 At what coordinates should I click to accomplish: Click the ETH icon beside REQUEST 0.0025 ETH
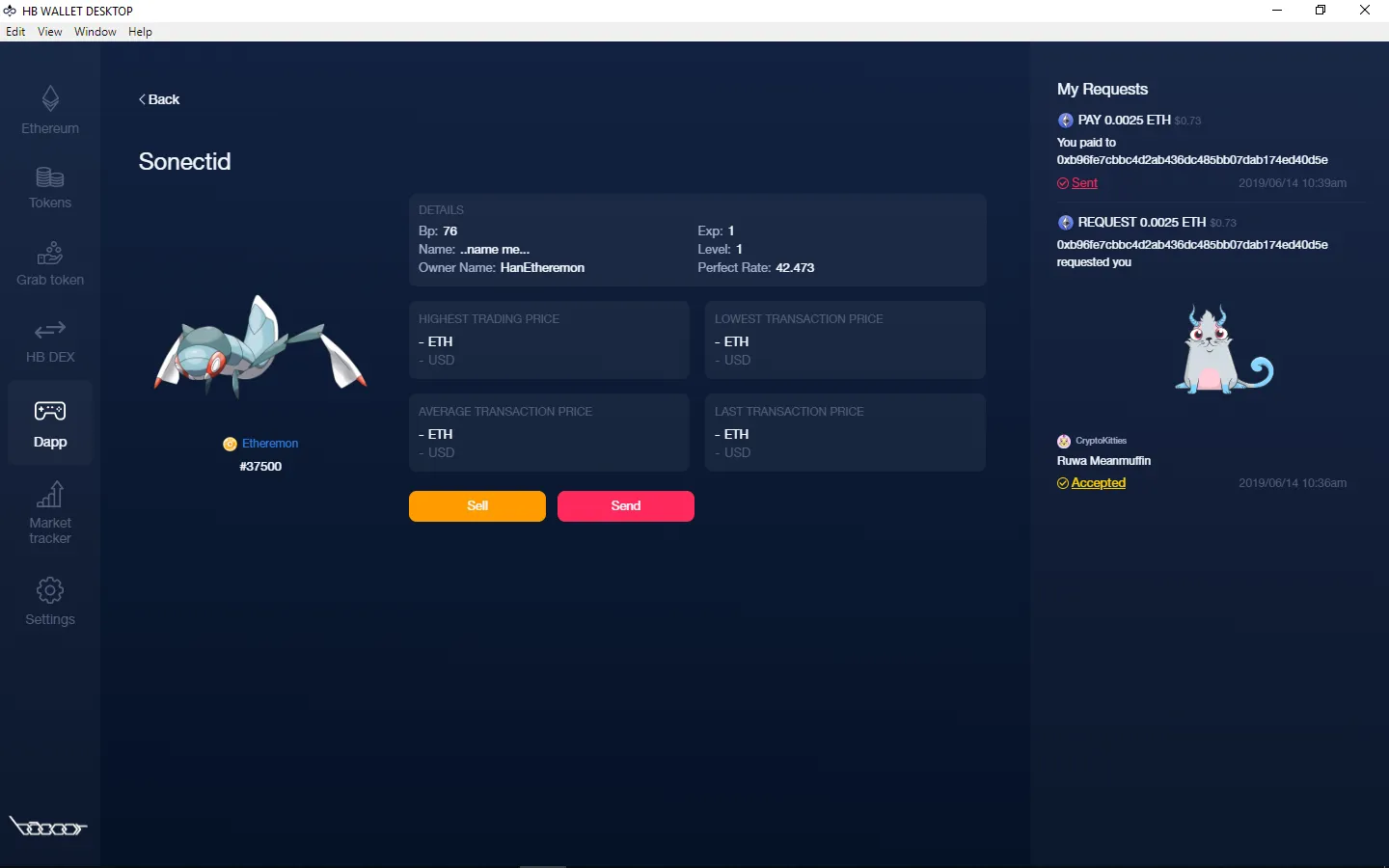1065,222
